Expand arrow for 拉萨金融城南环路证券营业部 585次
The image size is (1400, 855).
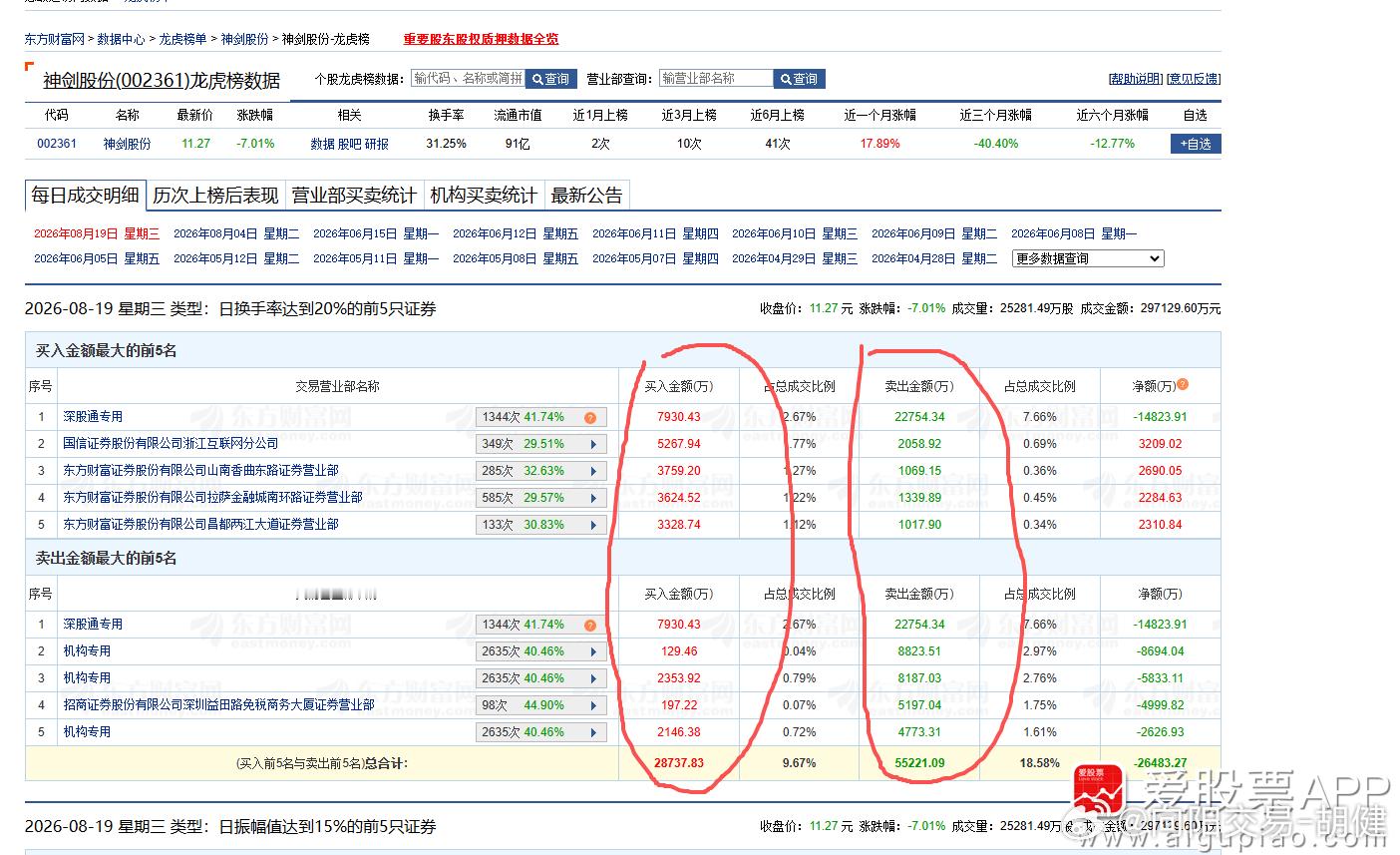pos(593,498)
